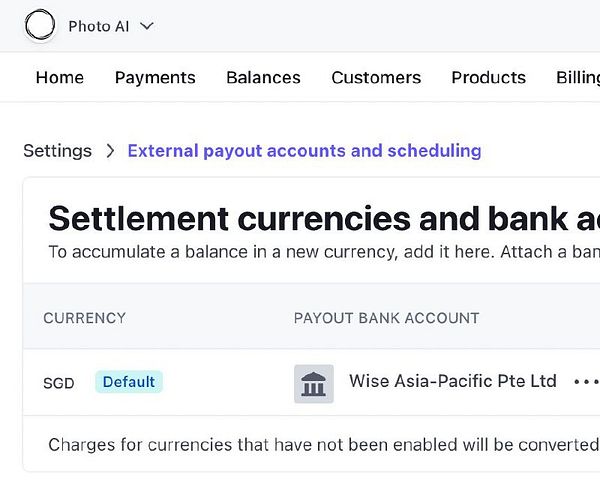
Task: Click the breadcrumb chevron separator
Action: [110, 151]
